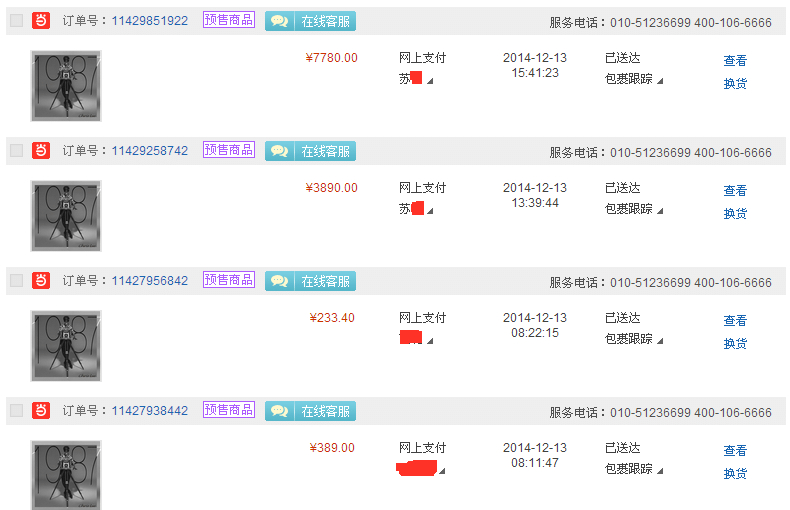Viewport: 790px width, 510px height.
Task: Click 查看 for the ¥389.00 order
Action: point(735,451)
